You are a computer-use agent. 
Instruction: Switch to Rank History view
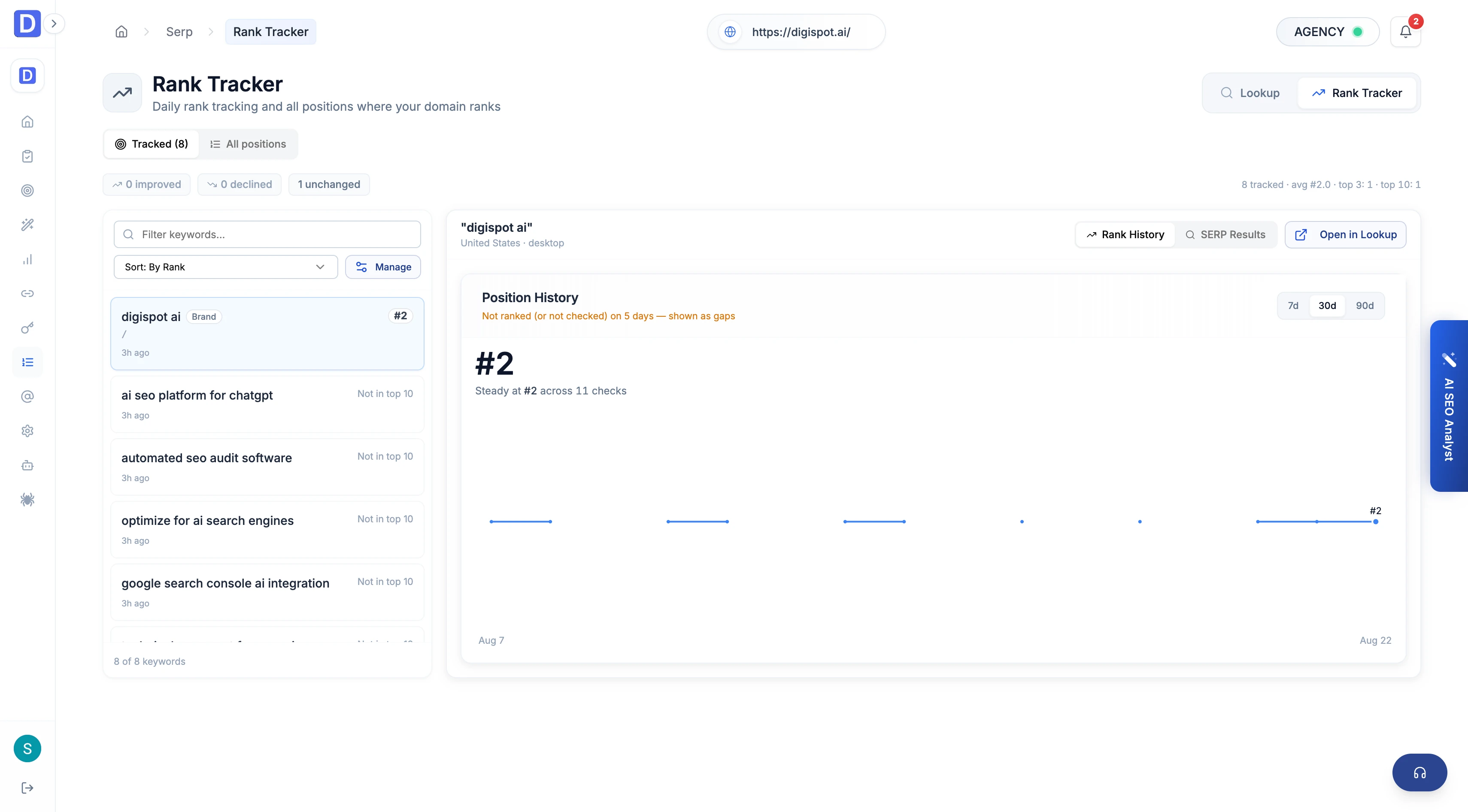coord(1125,234)
